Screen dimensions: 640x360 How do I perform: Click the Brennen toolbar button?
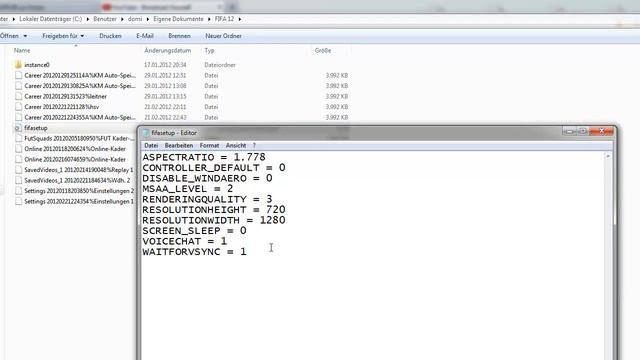point(179,36)
